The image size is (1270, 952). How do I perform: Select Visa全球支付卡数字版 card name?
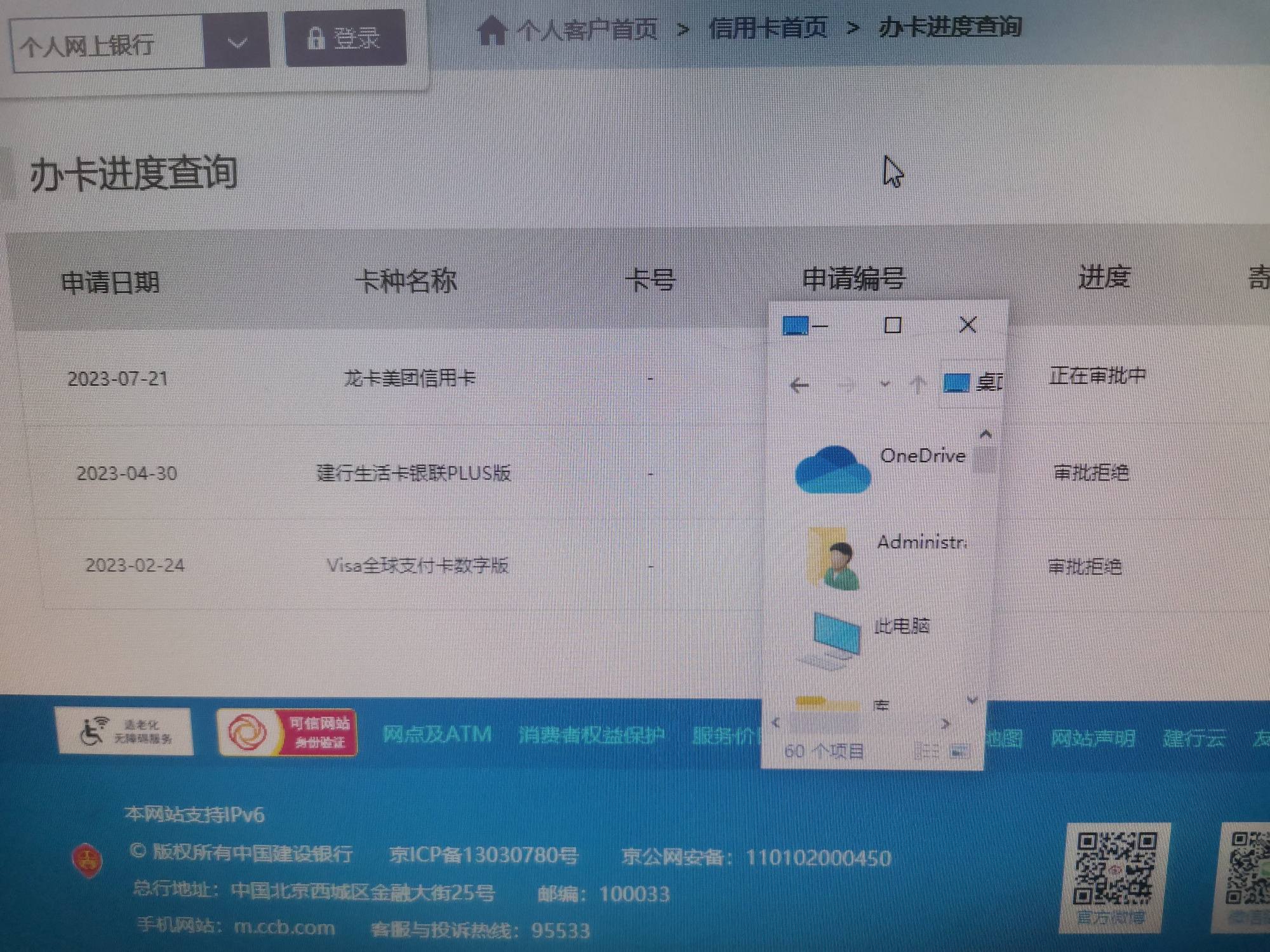coord(417,565)
